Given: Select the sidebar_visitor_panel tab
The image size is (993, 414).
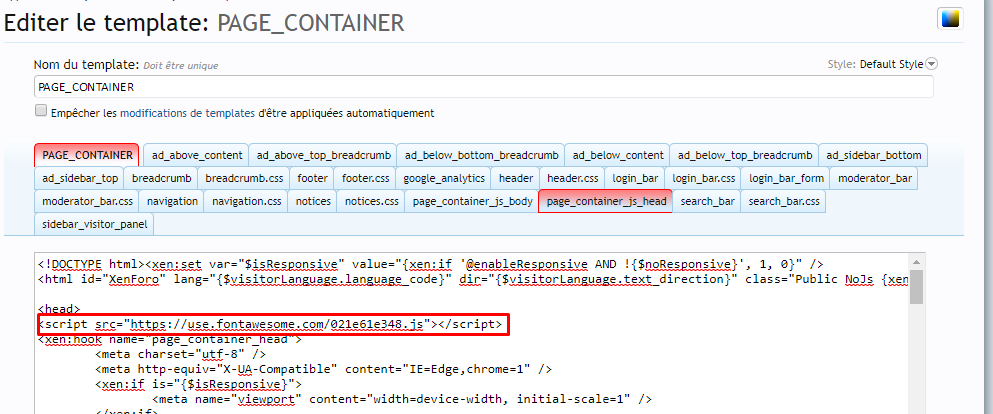Looking at the screenshot, I should coord(94,224).
